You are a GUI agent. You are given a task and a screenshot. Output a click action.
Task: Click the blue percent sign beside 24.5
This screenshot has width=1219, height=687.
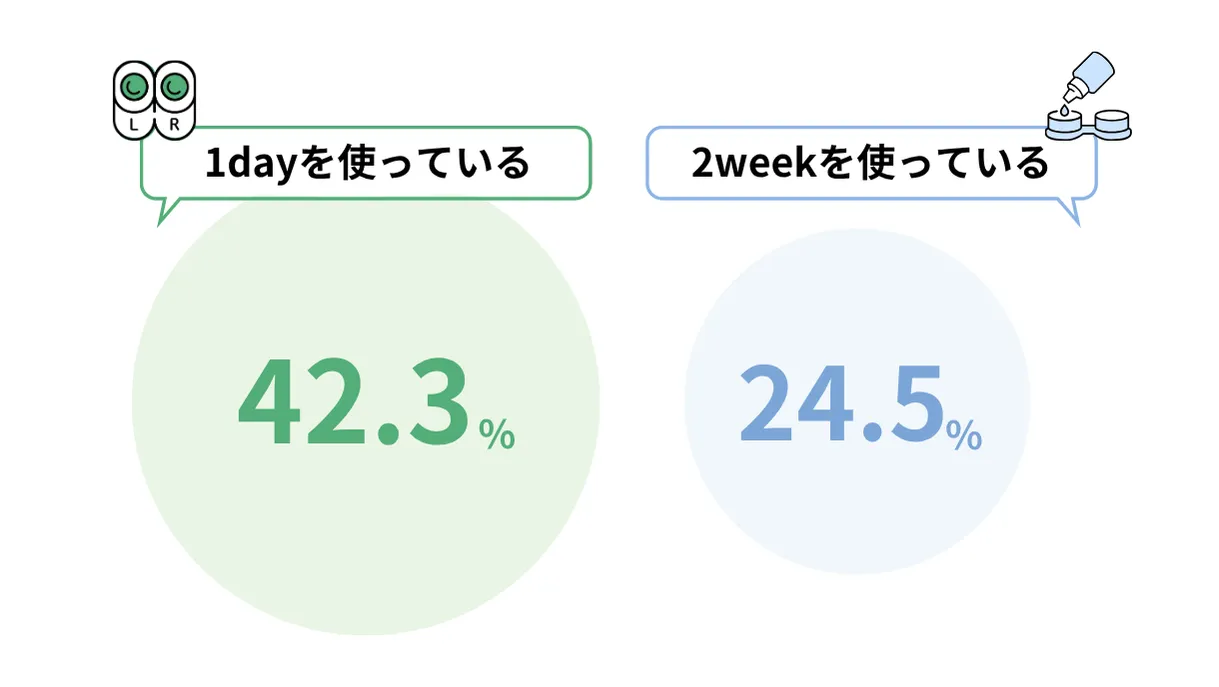pos(965,435)
